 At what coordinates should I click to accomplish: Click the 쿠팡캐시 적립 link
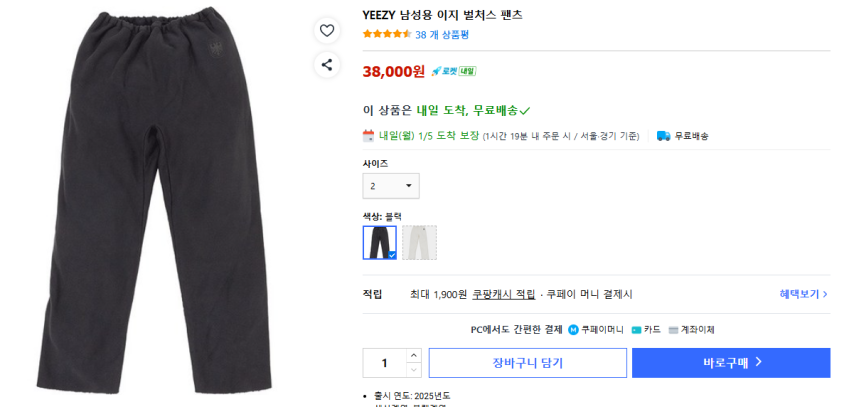pos(504,294)
